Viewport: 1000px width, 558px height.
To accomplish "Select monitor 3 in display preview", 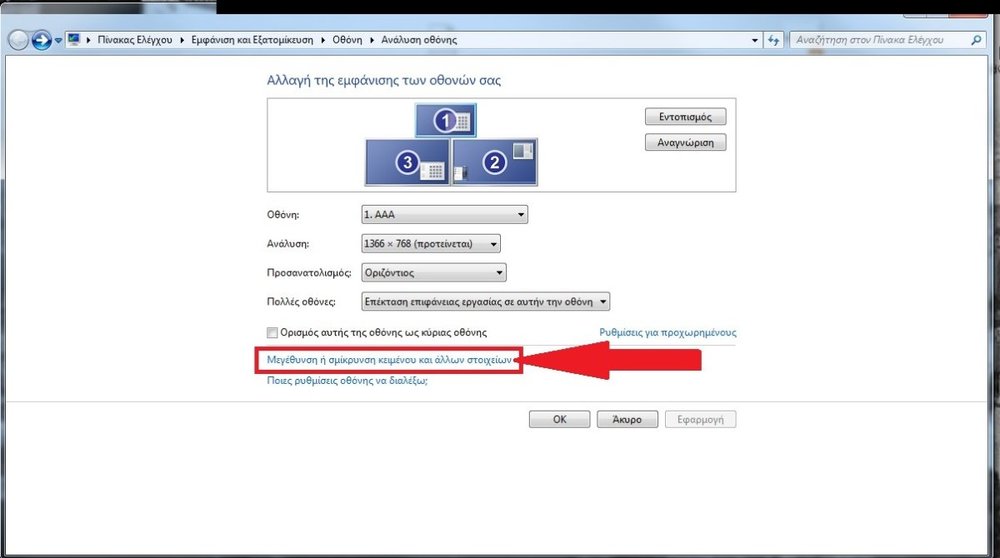I will (408, 163).
